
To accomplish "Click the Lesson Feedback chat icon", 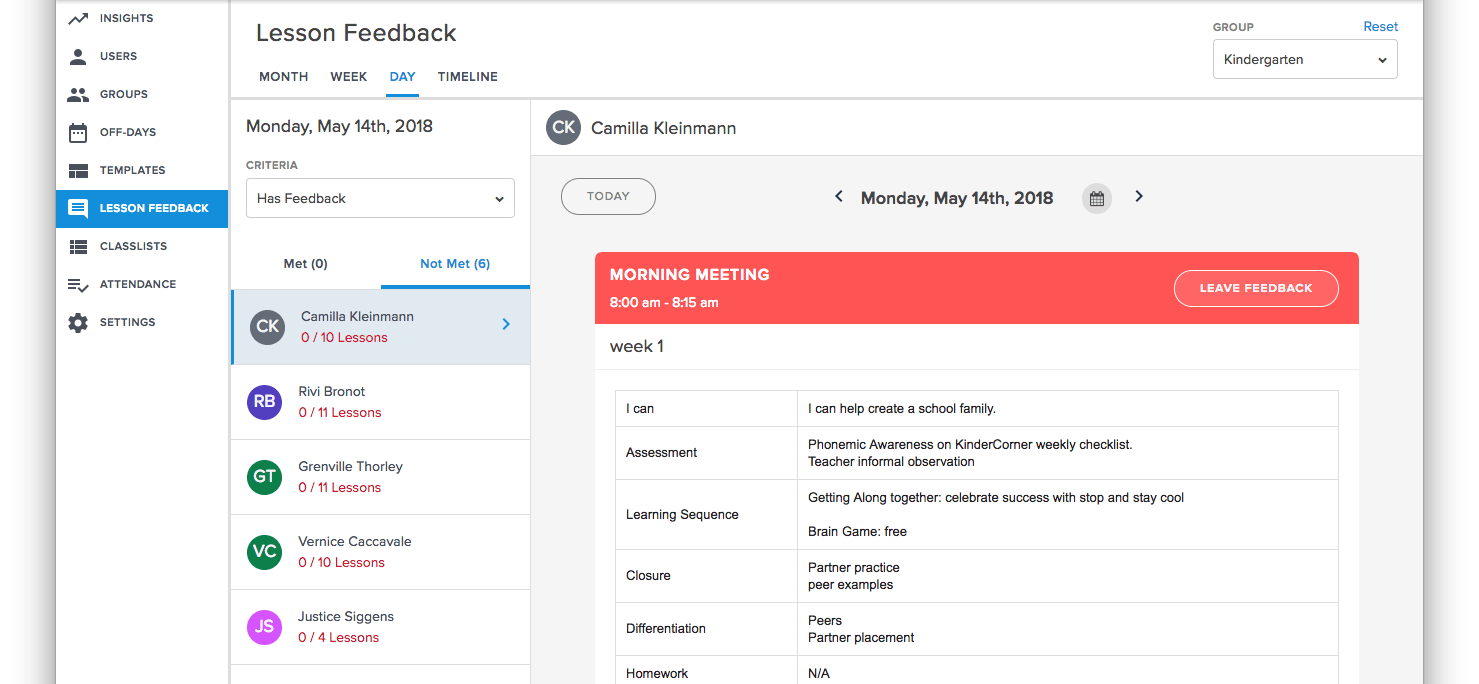I will coord(78,208).
